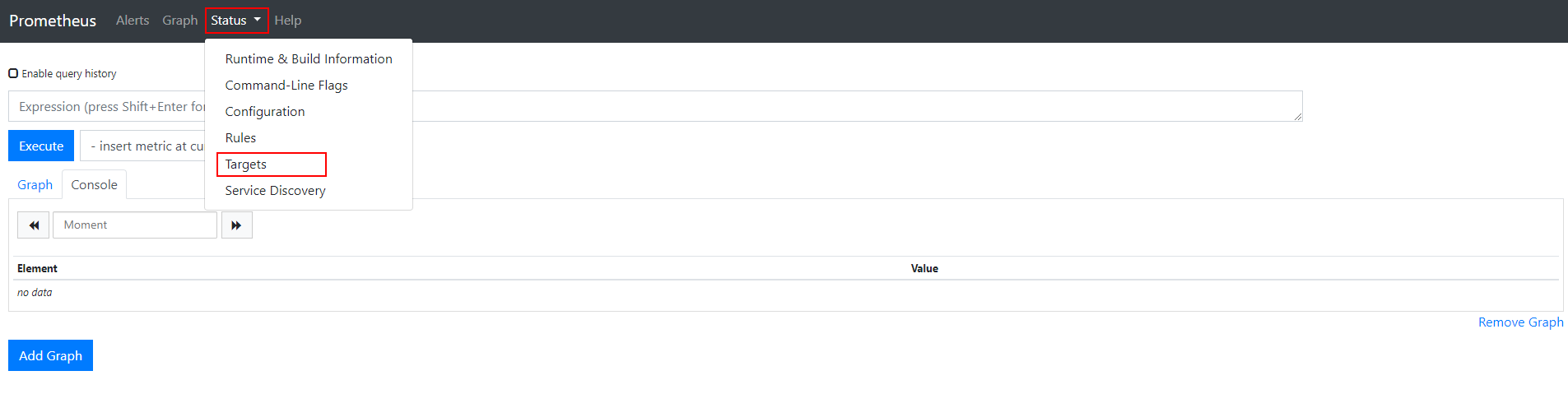The height and width of the screenshot is (394, 1568).
Task: Select Targets from the Status menu
Action: tap(246, 165)
